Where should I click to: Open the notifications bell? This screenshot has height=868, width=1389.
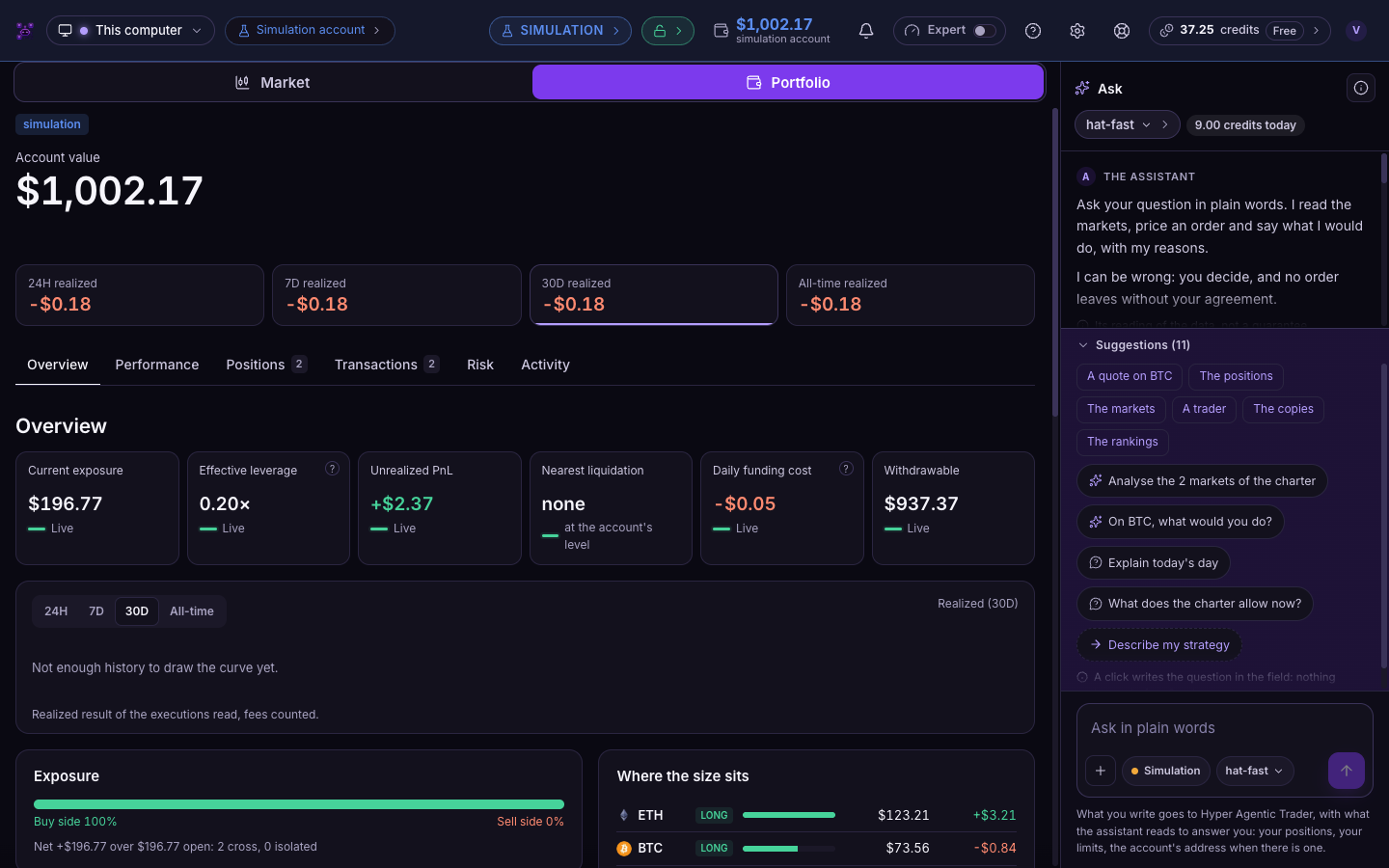tap(866, 31)
